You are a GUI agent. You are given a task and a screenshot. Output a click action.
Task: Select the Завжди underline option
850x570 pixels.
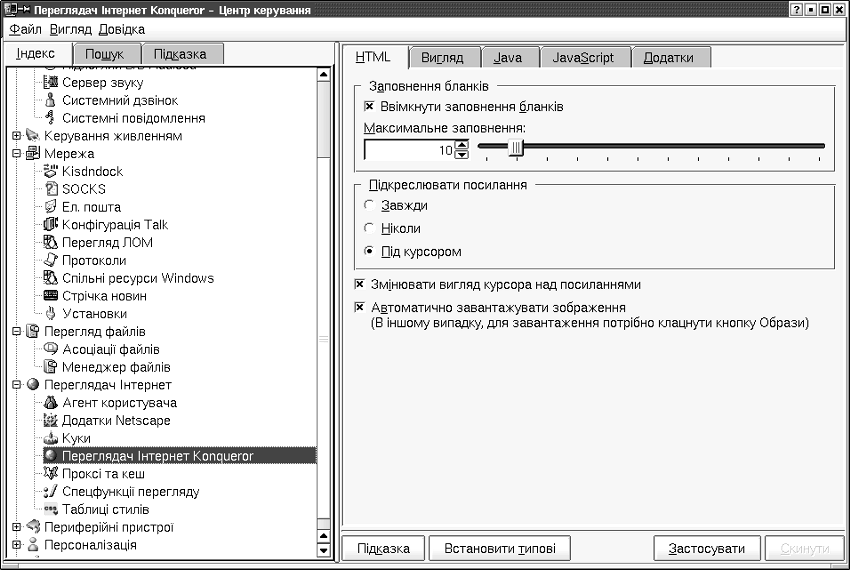[x=369, y=205]
